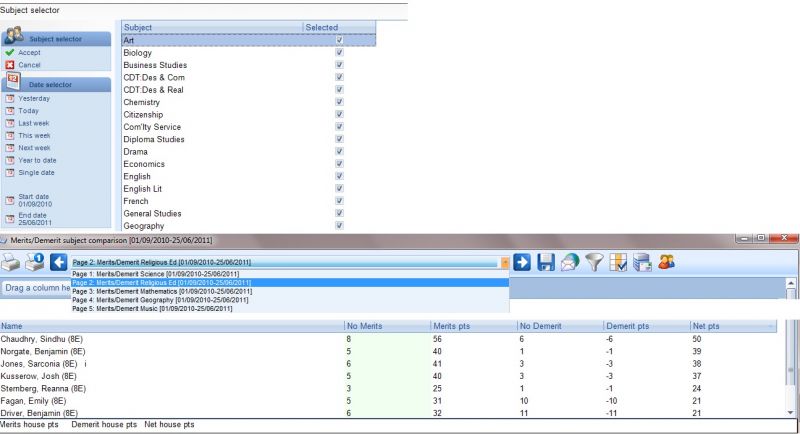Click calendar icon beside Single date
This screenshot has width=800, height=434.
point(10,172)
